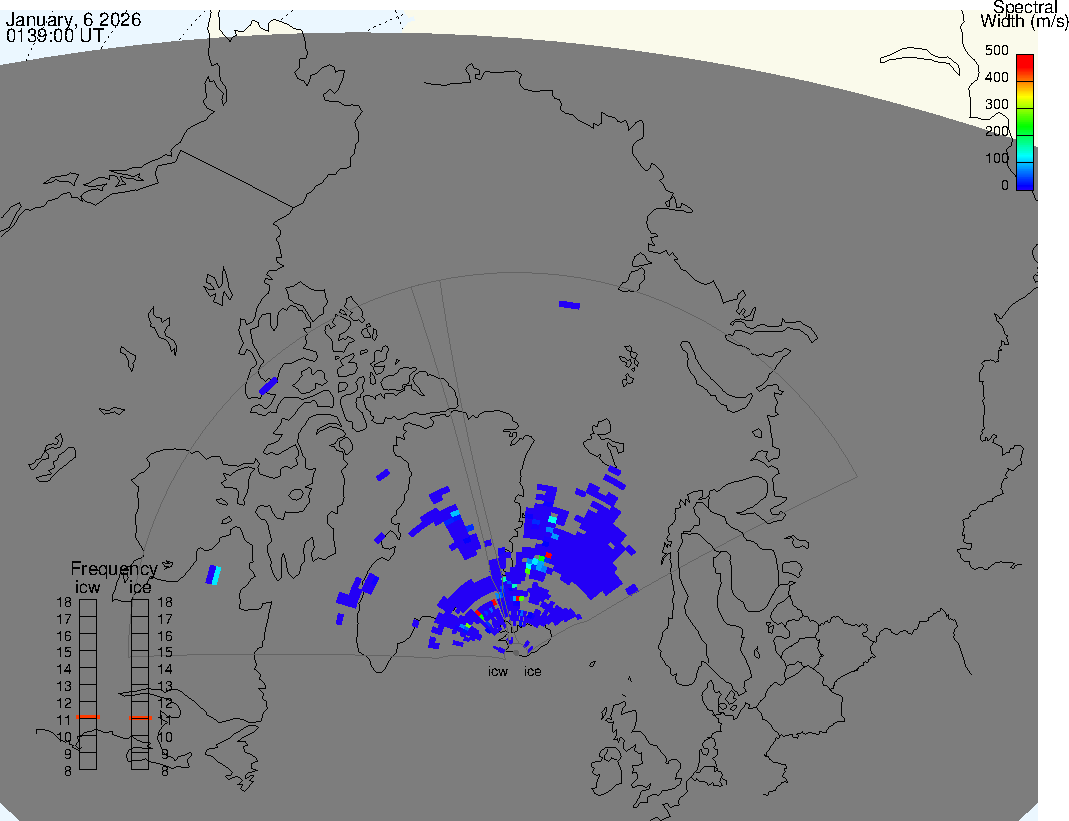Click the date text January, 6 2026
The height and width of the screenshot is (821, 1069).
[74, 19]
